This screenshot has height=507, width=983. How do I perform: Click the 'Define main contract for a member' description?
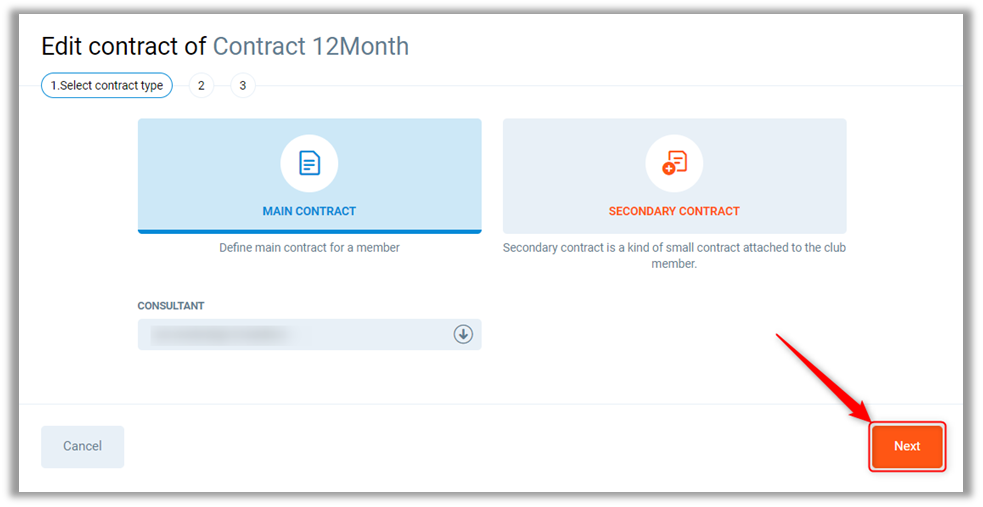point(309,248)
